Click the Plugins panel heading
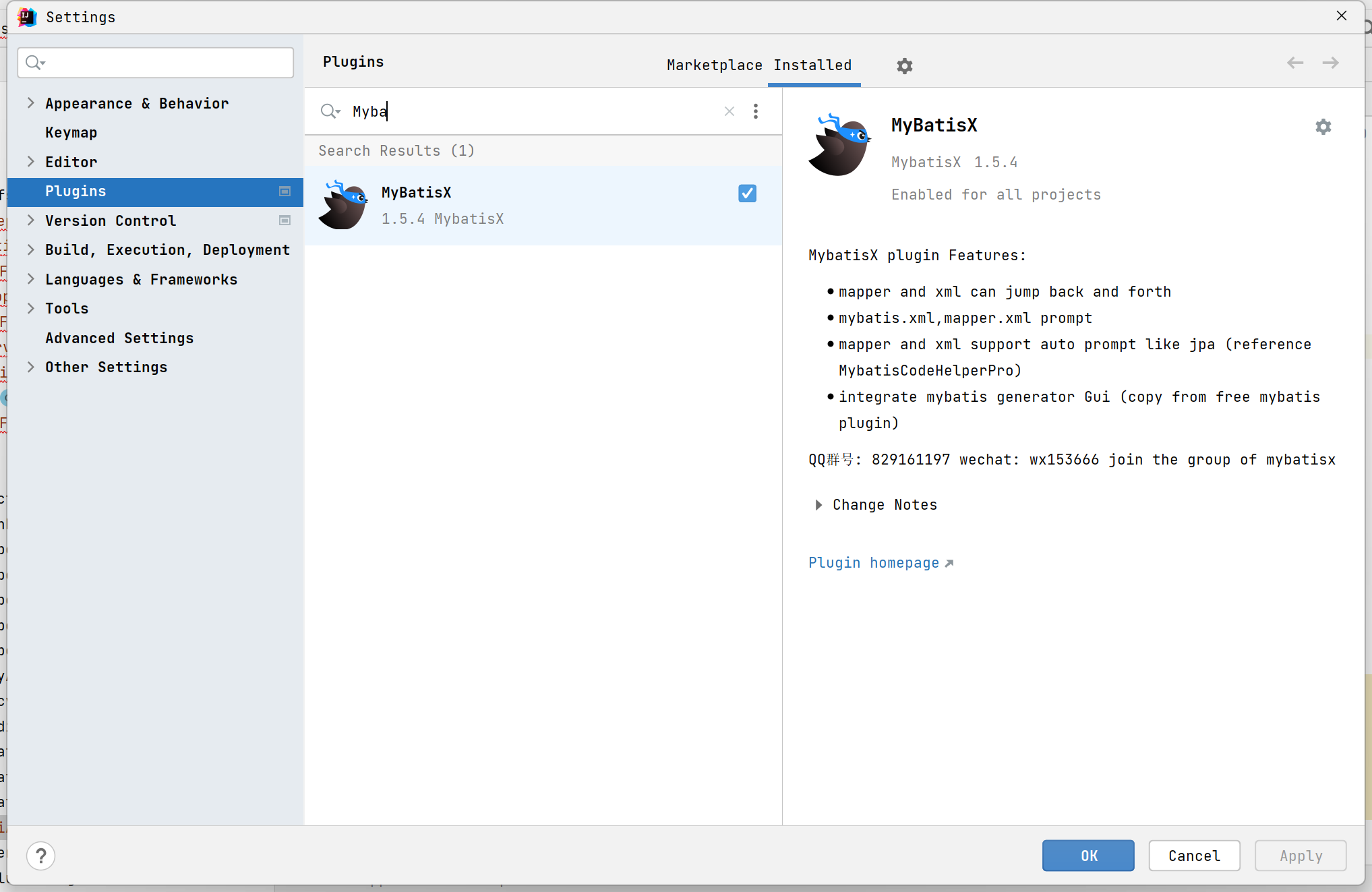Viewport: 1372px width, 892px height. click(353, 62)
